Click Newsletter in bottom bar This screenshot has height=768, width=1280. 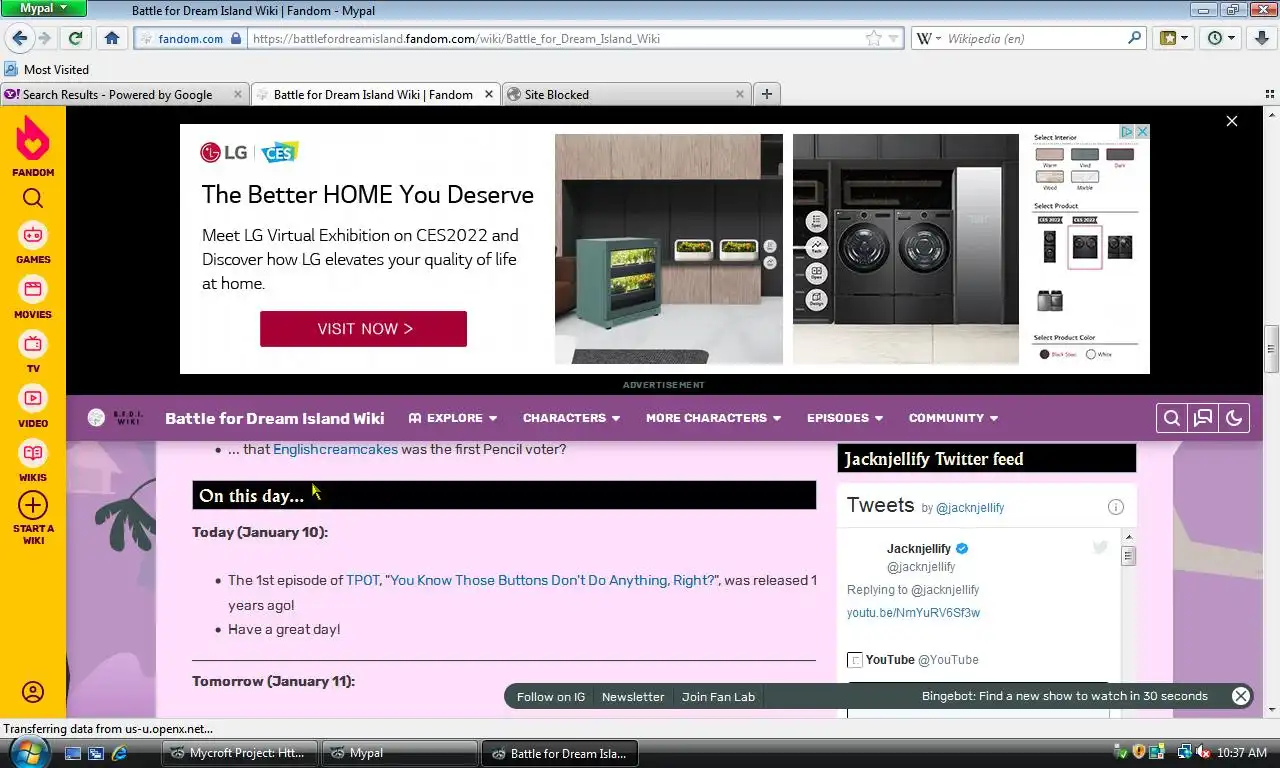coord(633,697)
